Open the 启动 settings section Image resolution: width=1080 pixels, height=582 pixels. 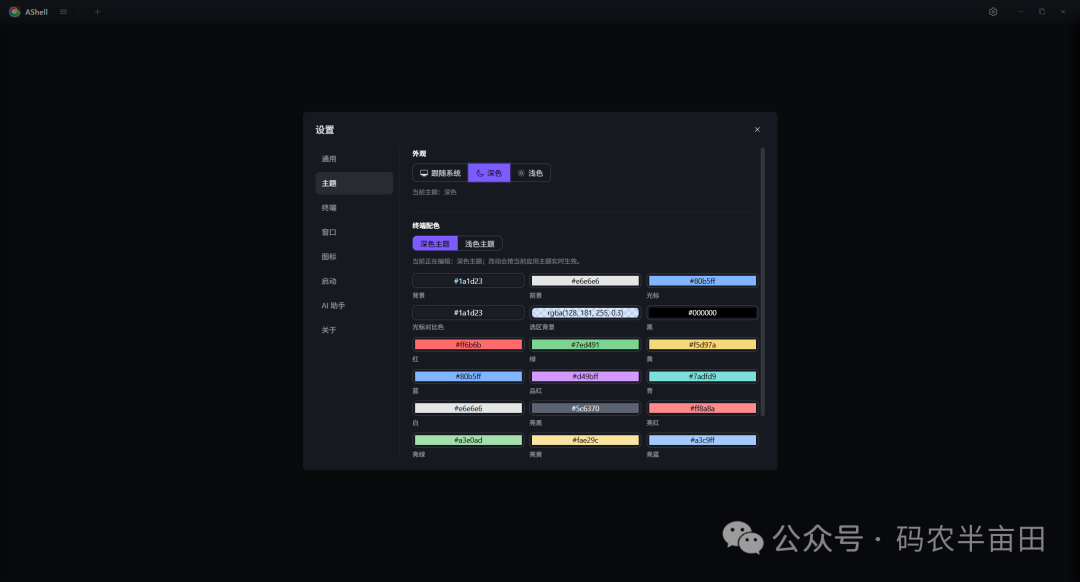[x=354, y=281]
